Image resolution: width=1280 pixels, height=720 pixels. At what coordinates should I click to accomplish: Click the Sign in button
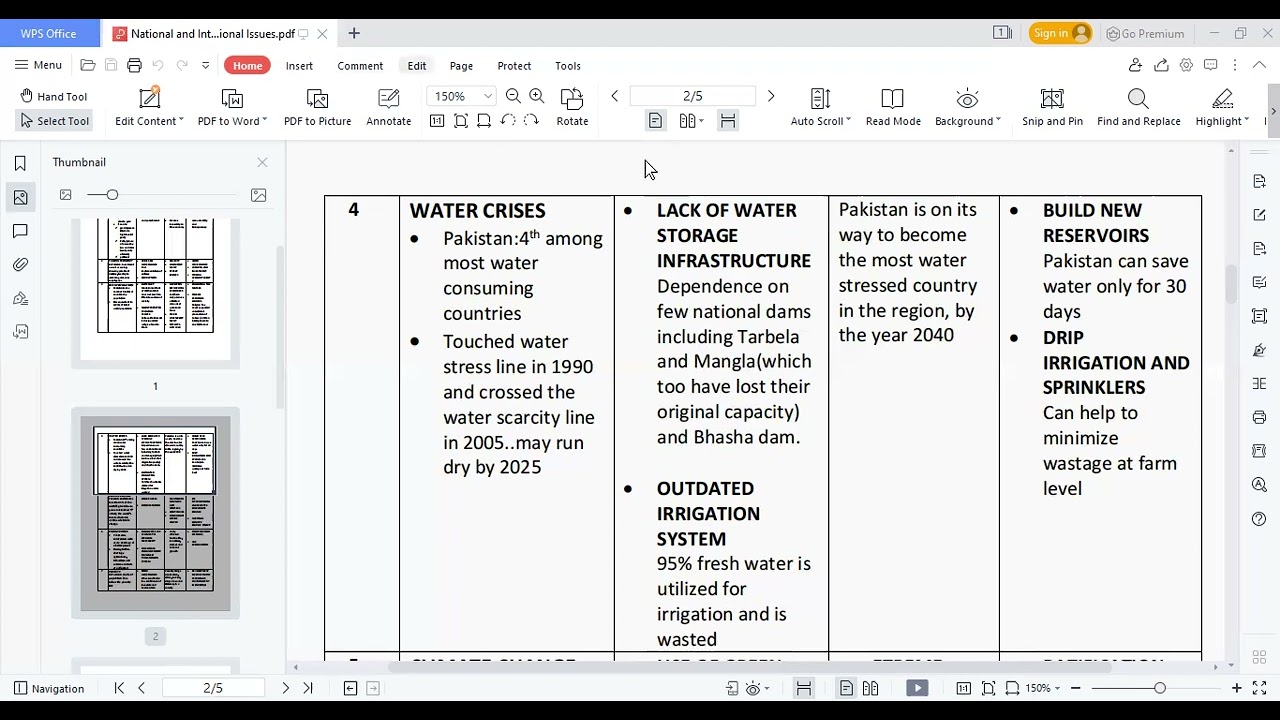pos(1061,33)
